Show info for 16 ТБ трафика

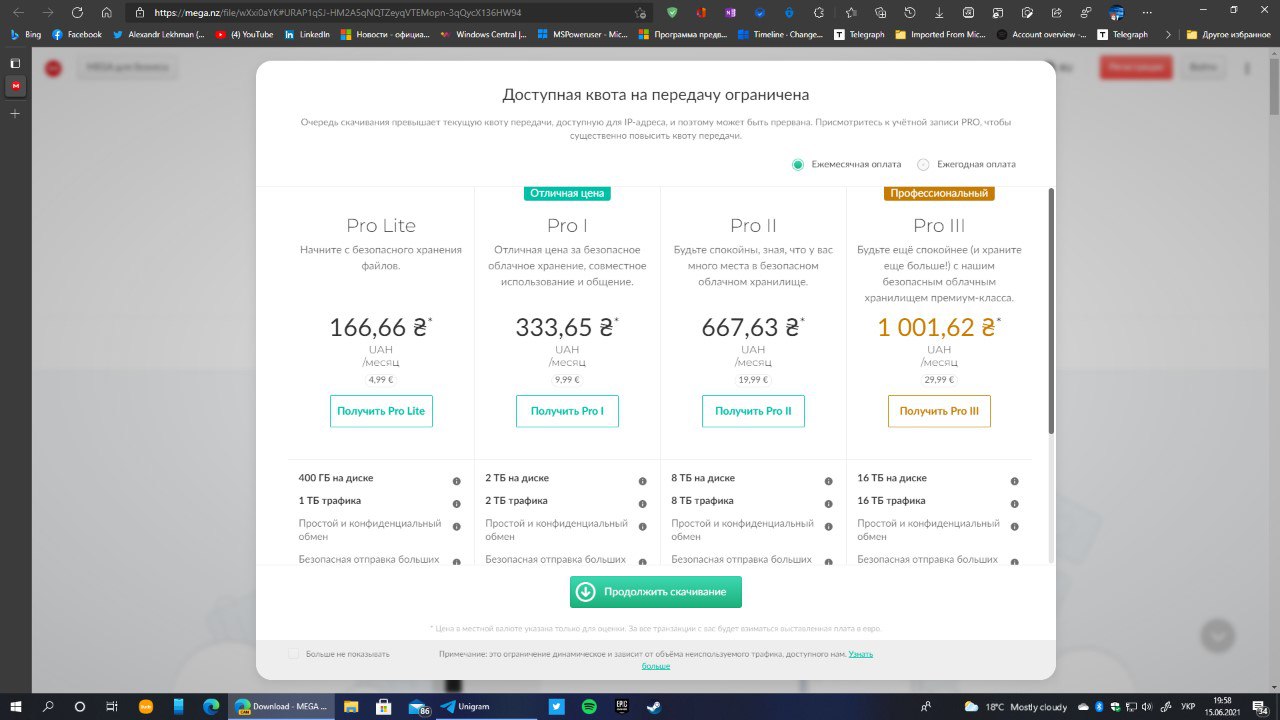click(x=1014, y=504)
